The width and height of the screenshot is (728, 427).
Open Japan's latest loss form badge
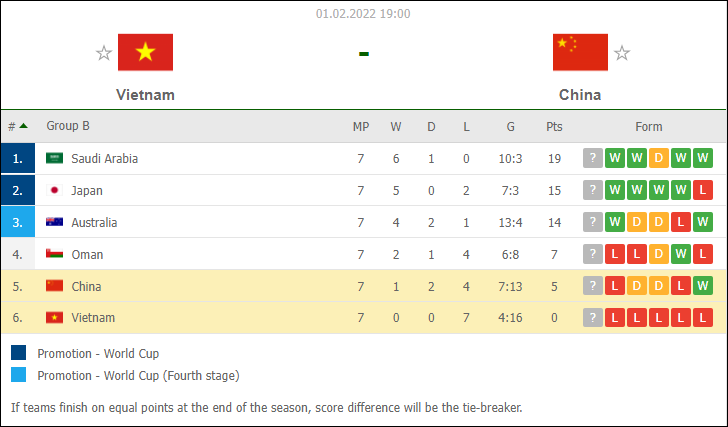[702, 190]
